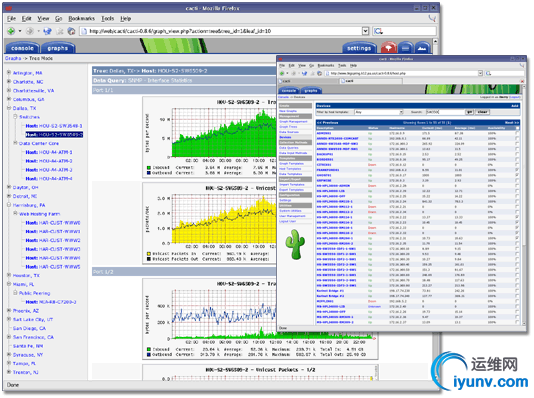Click the Reload icon in main browser toolbar
The height and width of the screenshot is (398, 534).
point(47,31)
